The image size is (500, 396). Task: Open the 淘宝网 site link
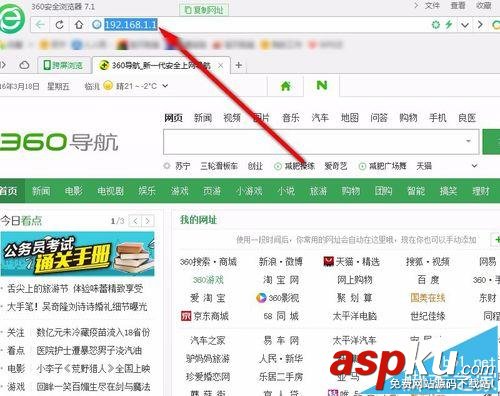point(281,280)
